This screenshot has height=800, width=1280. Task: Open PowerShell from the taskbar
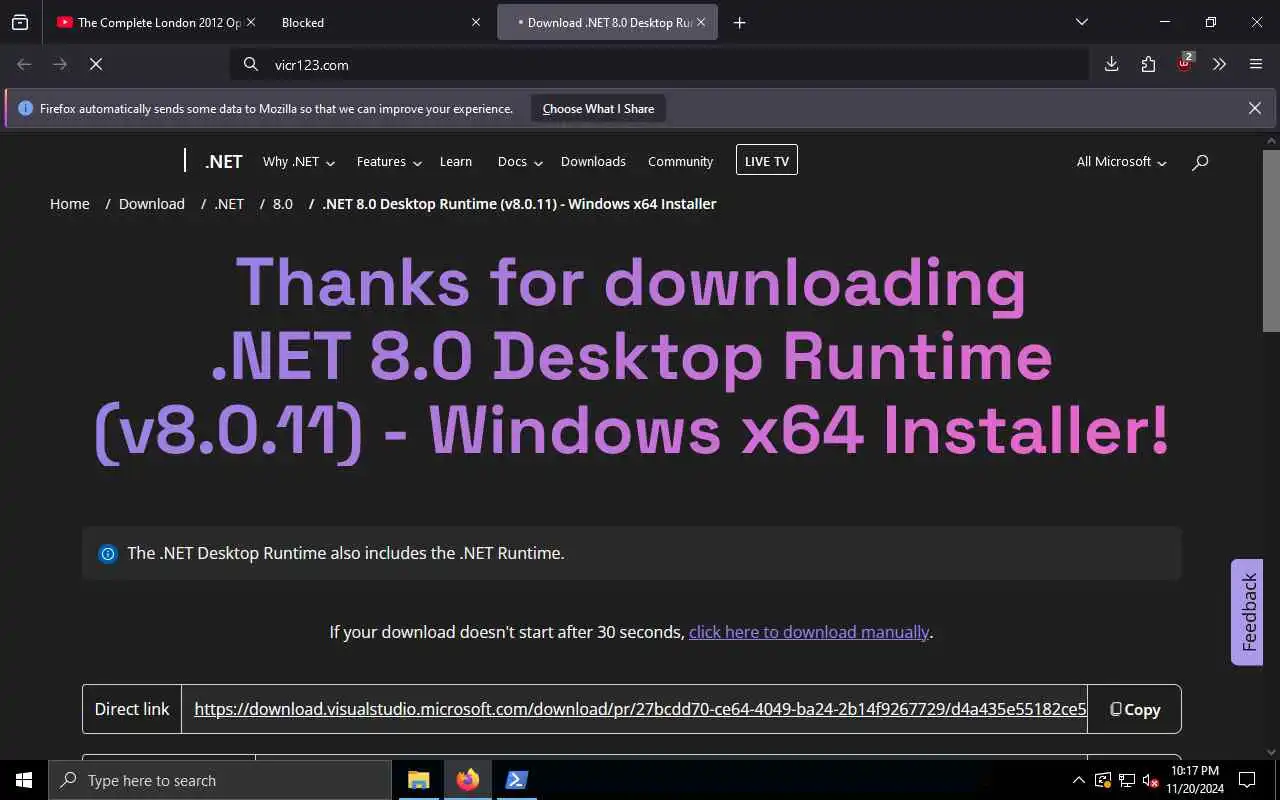(516, 780)
